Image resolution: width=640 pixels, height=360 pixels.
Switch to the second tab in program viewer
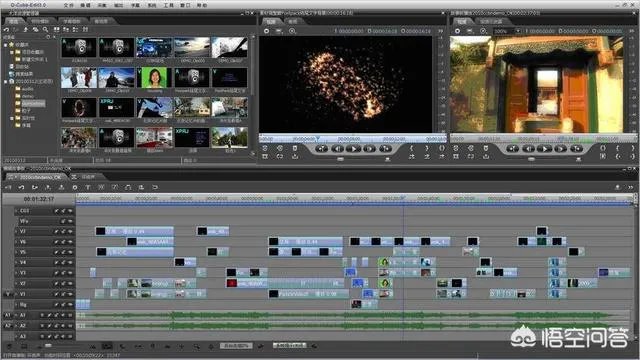(491, 21)
